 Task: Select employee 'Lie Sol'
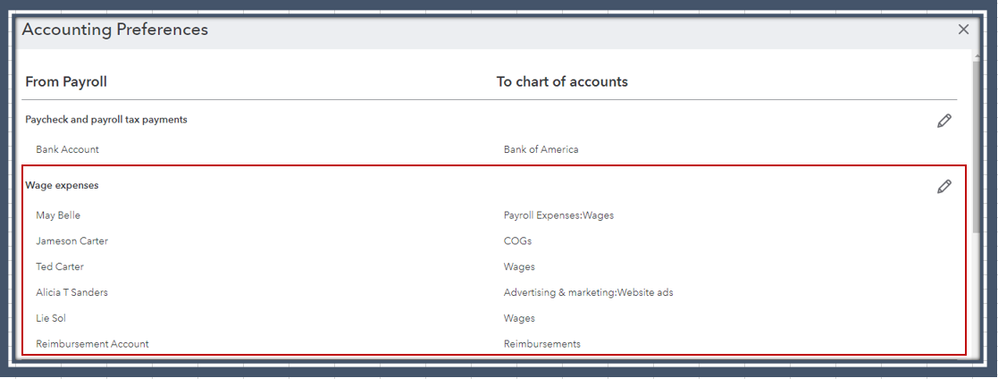(51, 318)
